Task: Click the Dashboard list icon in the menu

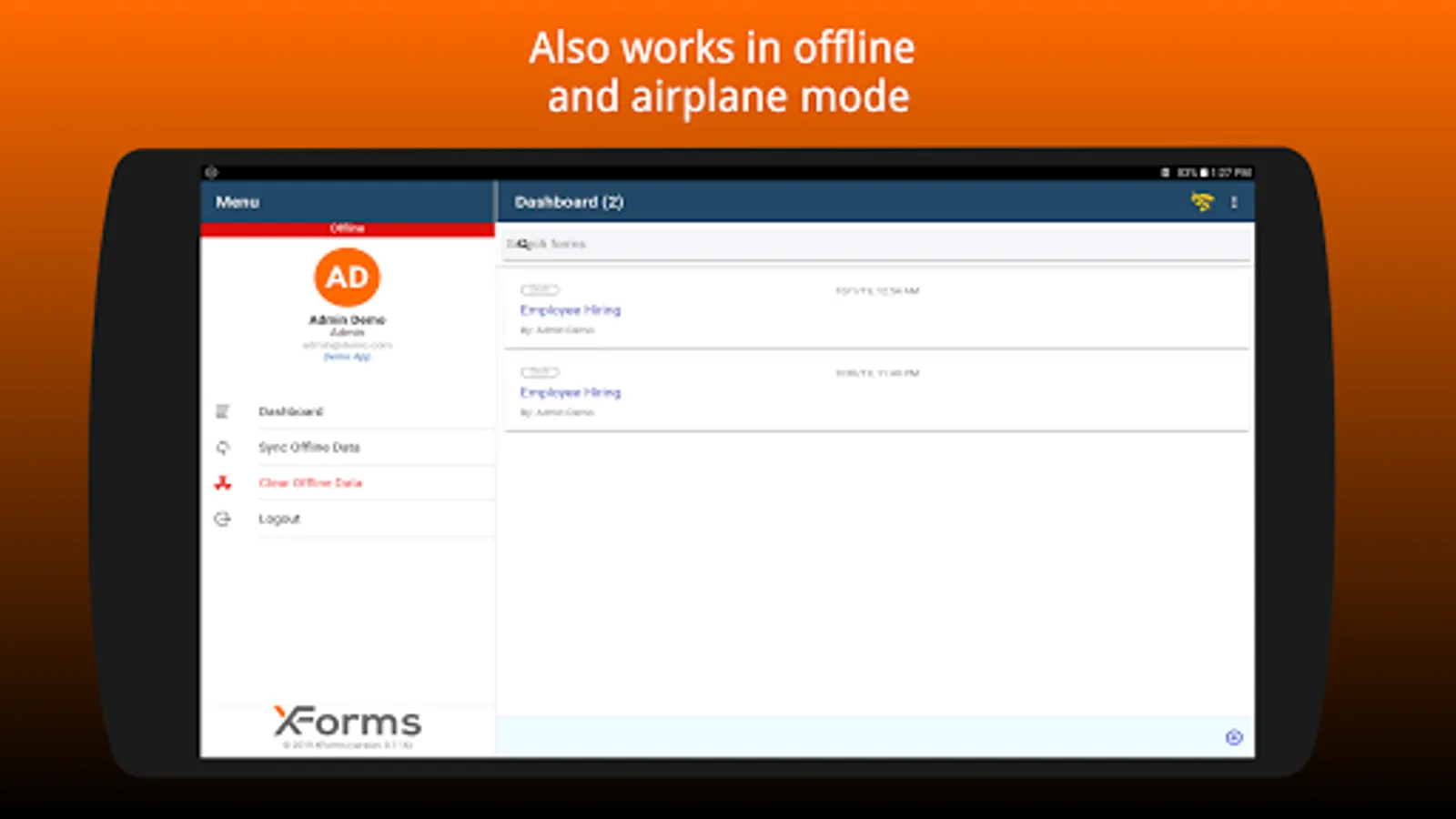Action: point(222,411)
